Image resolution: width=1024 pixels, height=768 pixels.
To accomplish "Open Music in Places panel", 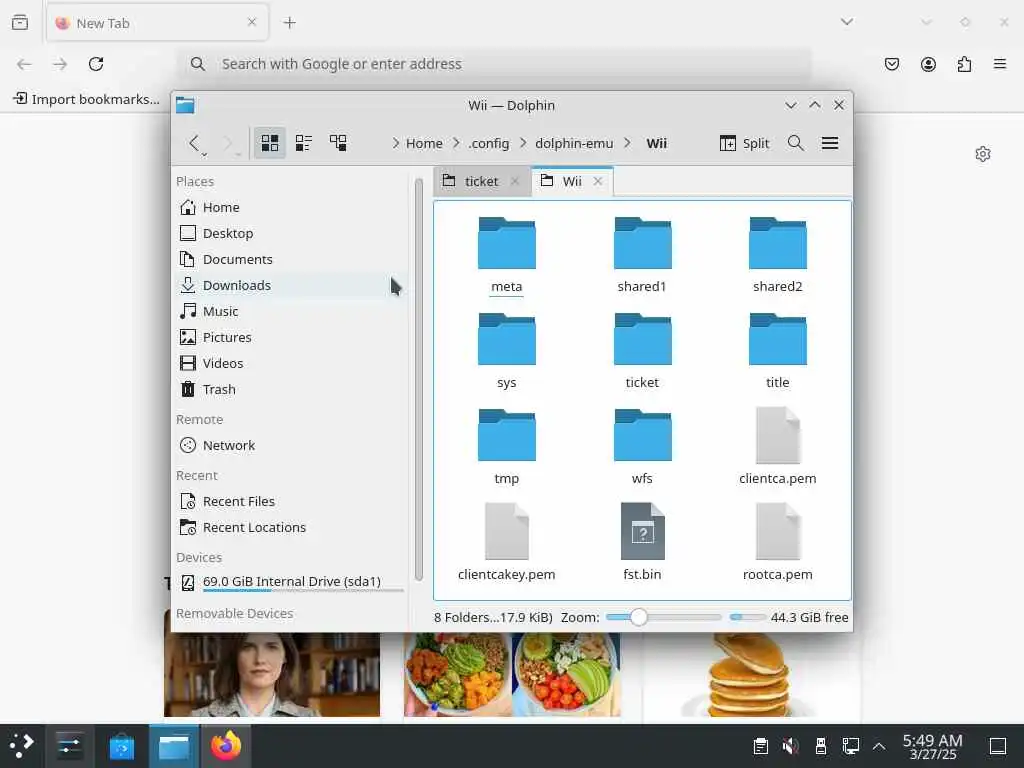I will (291, 312).
